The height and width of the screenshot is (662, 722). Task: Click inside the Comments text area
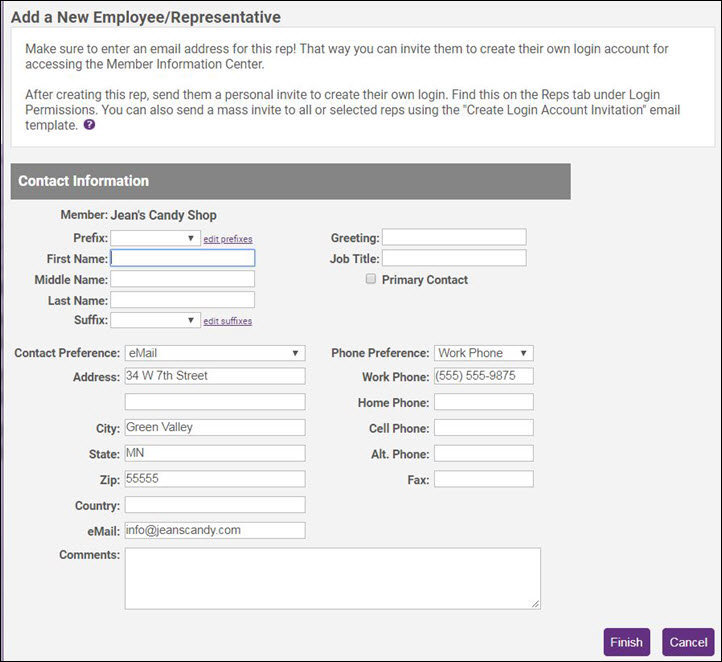(x=332, y=578)
